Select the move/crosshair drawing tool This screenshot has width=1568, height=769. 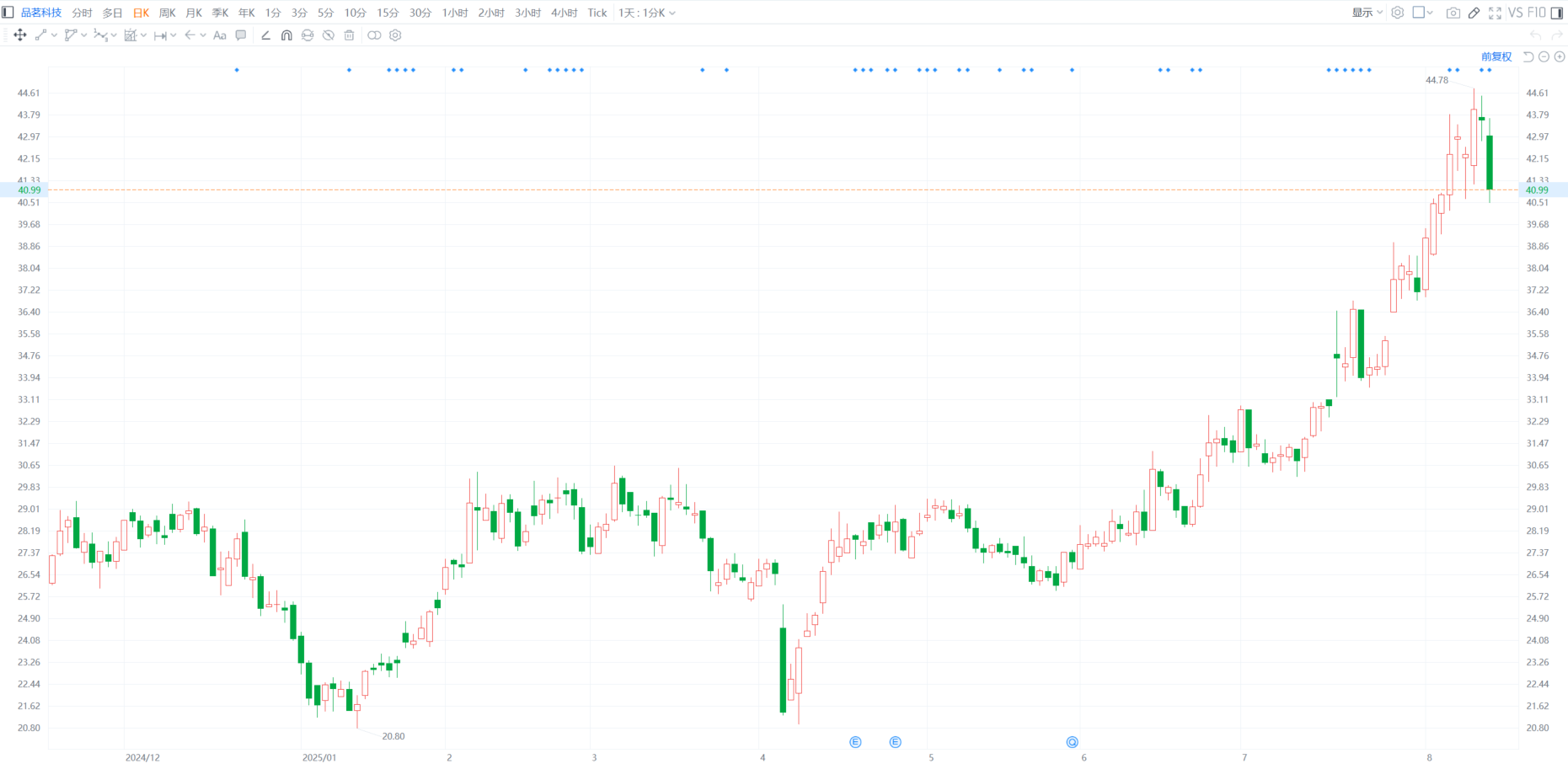20,35
